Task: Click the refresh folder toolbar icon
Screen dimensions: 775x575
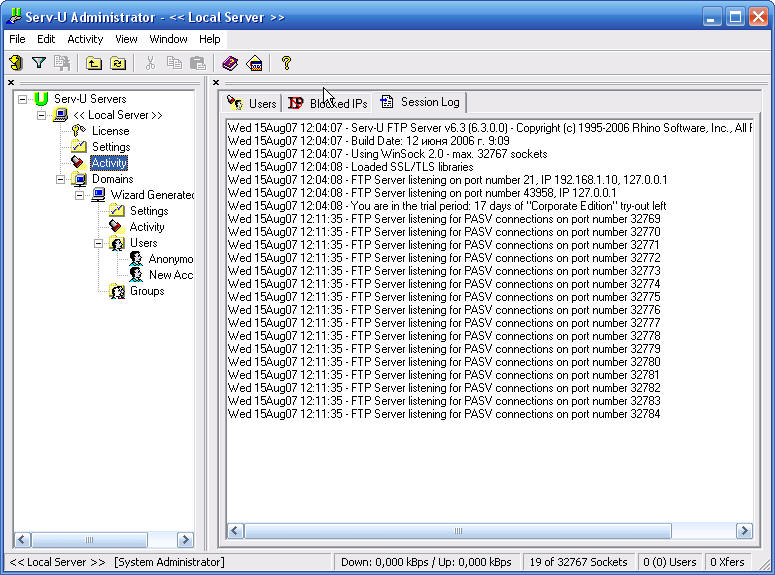Action: click(118, 63)
